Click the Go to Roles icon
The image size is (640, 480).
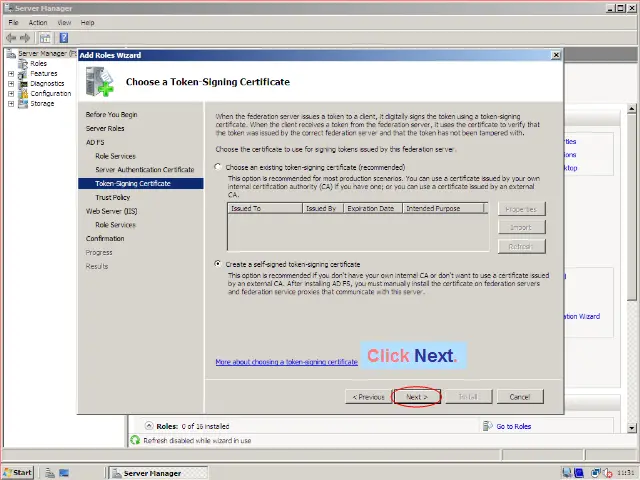pos(487,426)
